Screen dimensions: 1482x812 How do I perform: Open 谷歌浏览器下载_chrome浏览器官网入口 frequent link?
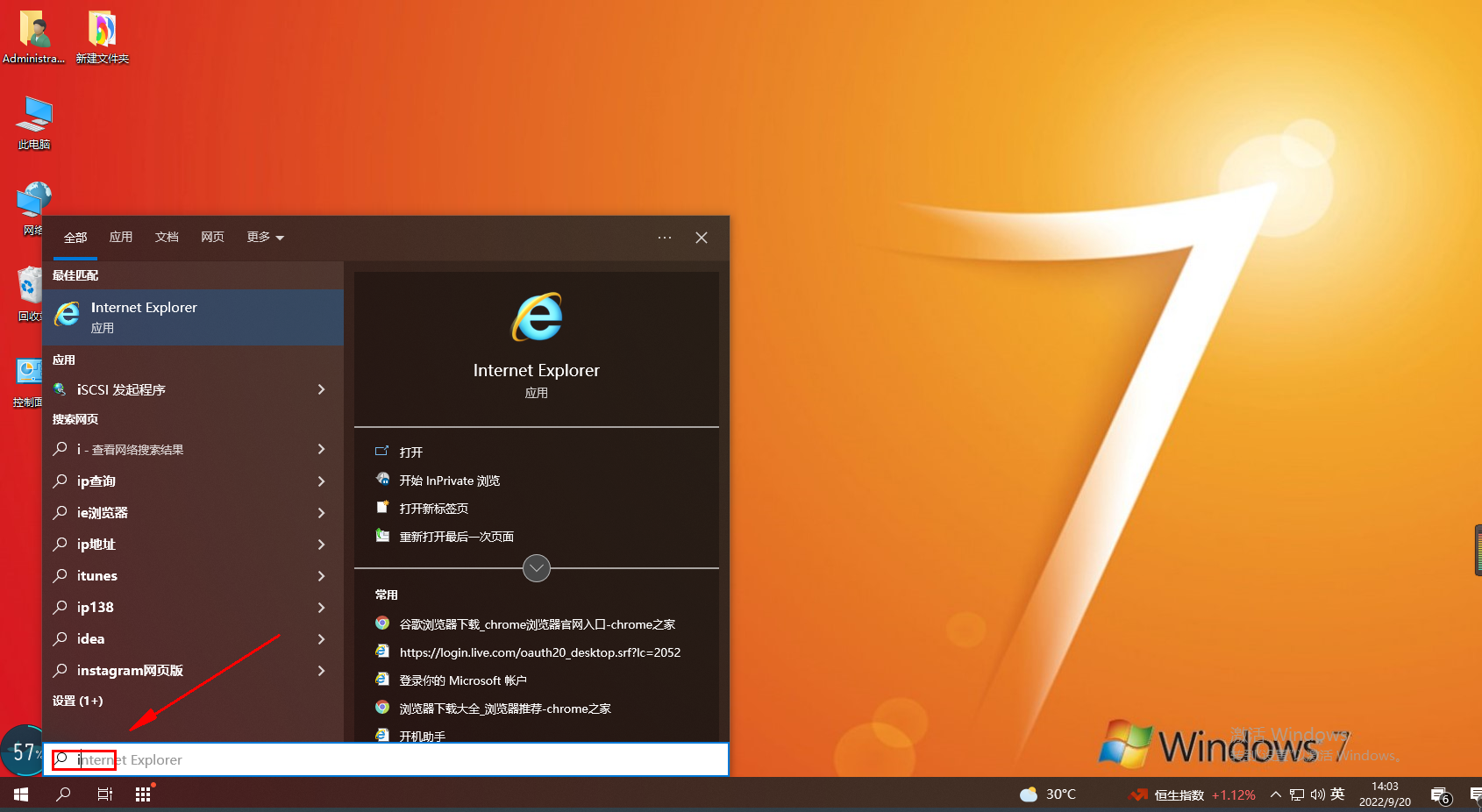tap(536, 624)
